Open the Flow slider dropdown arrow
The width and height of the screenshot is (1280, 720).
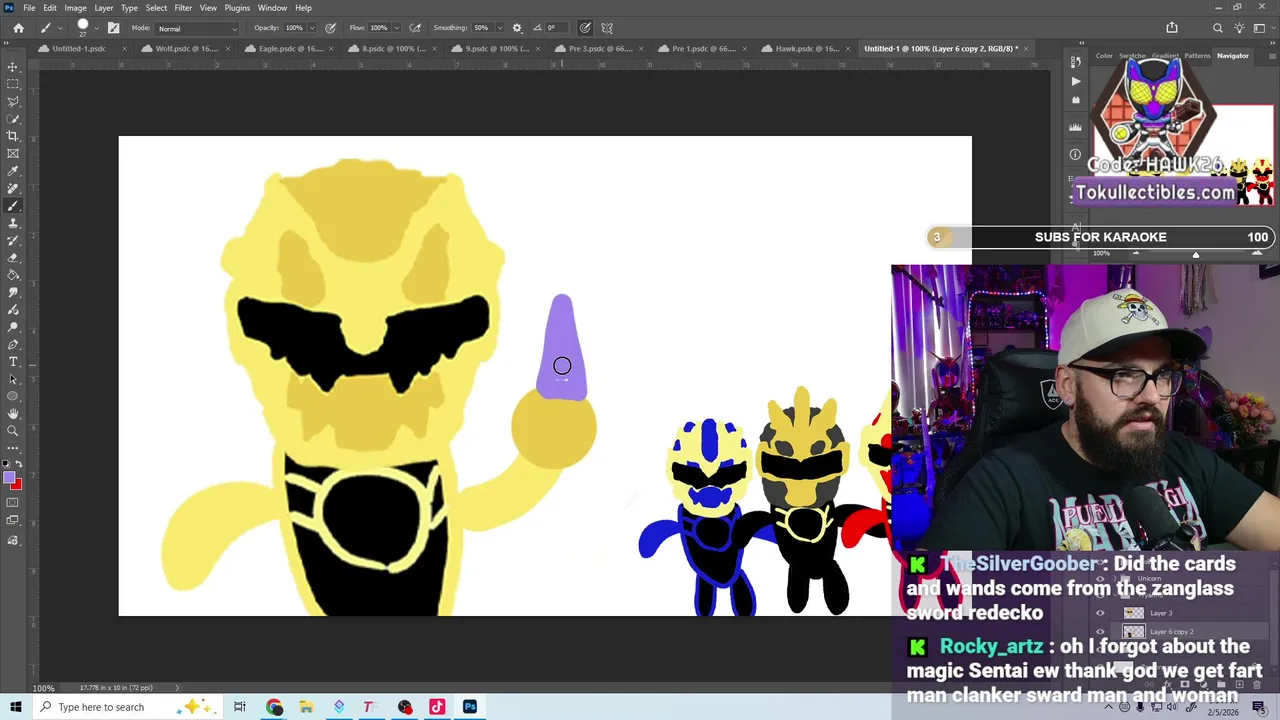tap(397, 28)
